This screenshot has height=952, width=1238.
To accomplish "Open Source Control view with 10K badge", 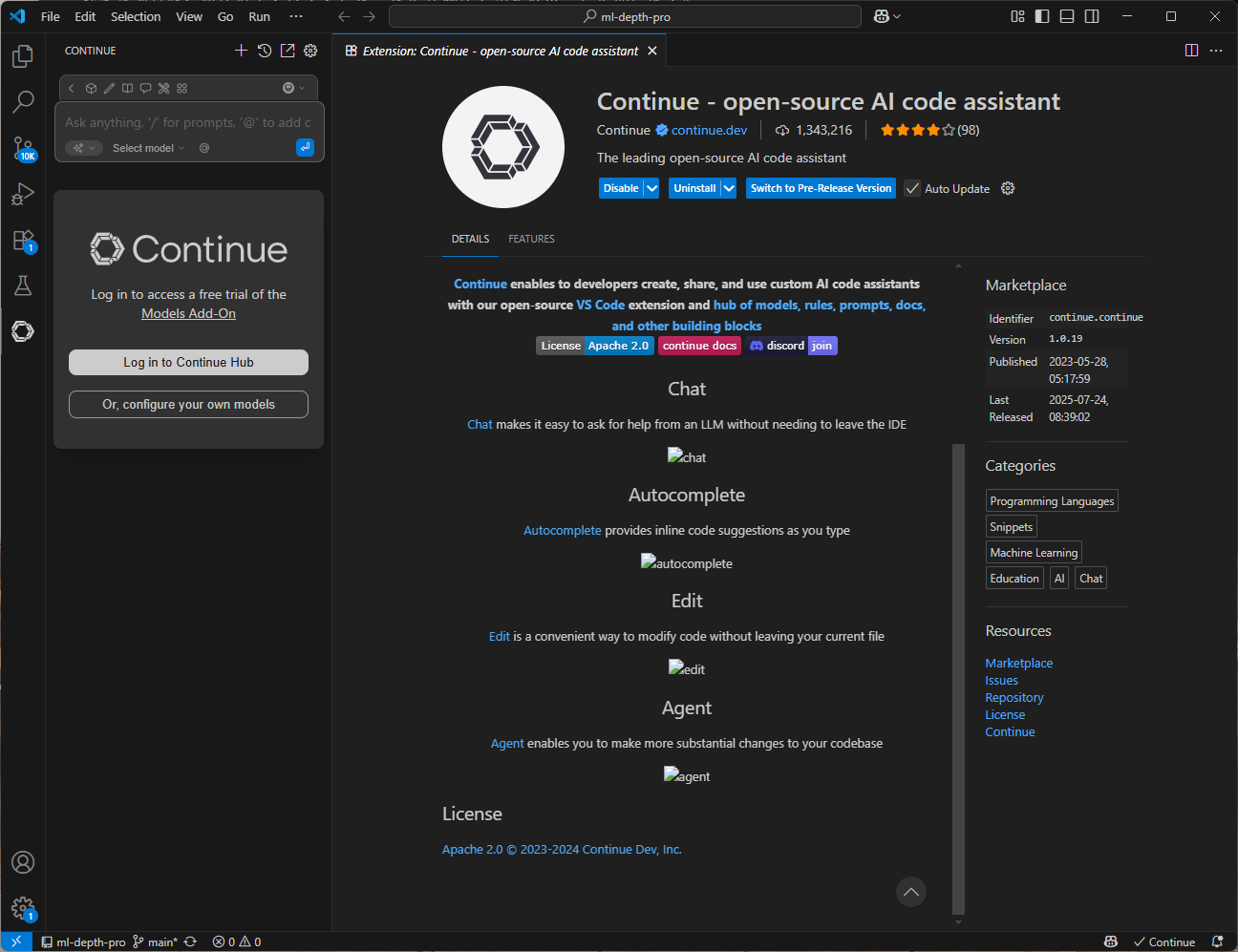I will pyautogui.click(x=23, y=148).
